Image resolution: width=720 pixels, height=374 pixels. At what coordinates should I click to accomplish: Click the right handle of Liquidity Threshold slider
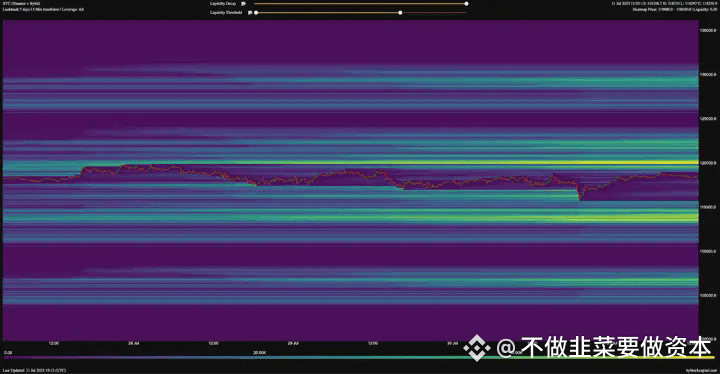point(400,13)
